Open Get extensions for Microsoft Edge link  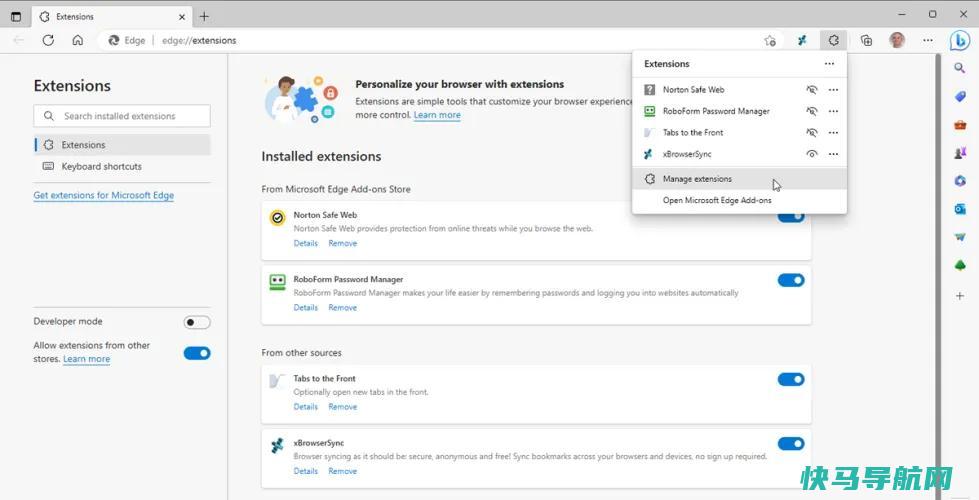pos(104,195)
